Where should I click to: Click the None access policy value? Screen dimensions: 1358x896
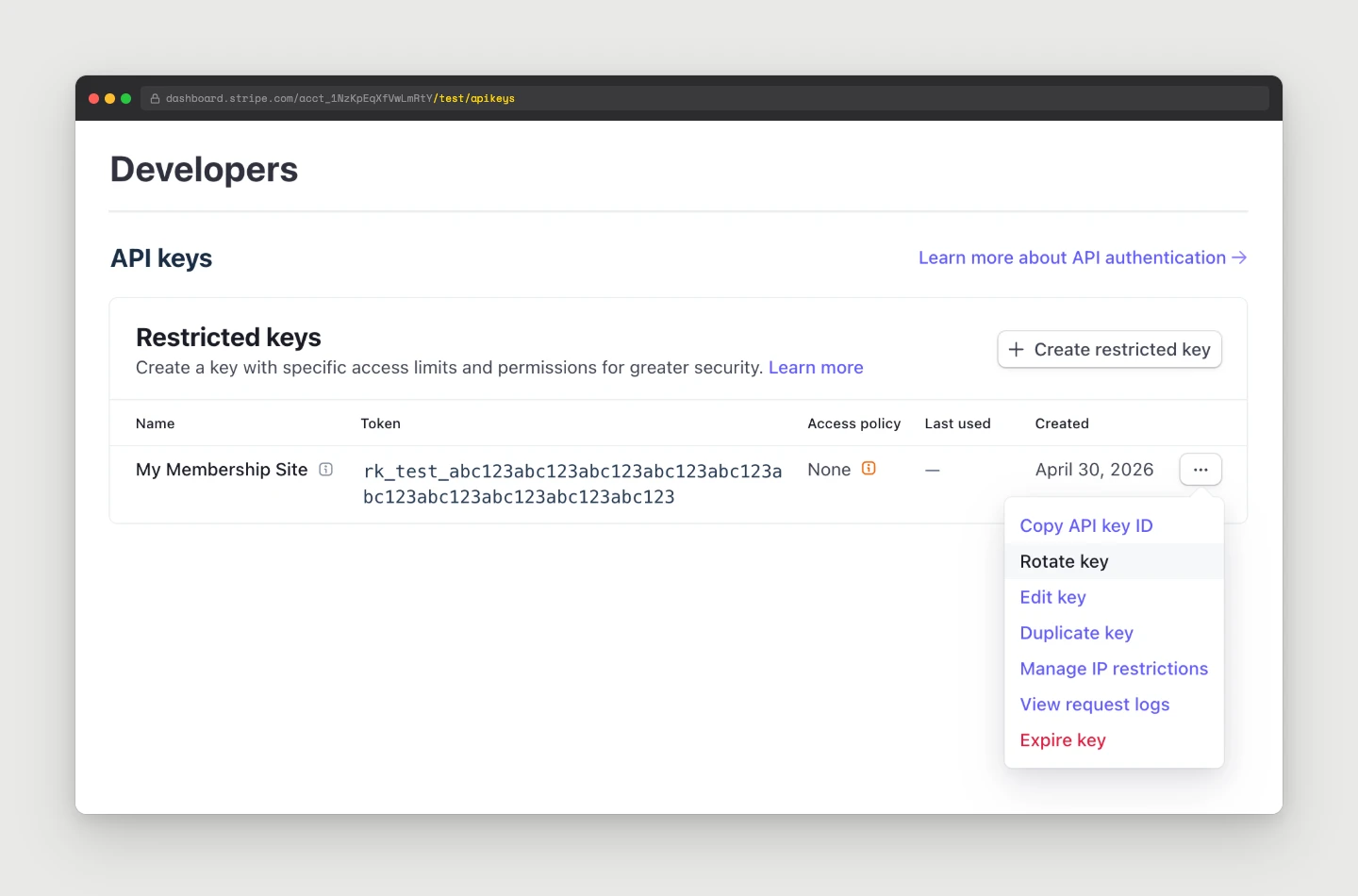(x=829, y=470)
